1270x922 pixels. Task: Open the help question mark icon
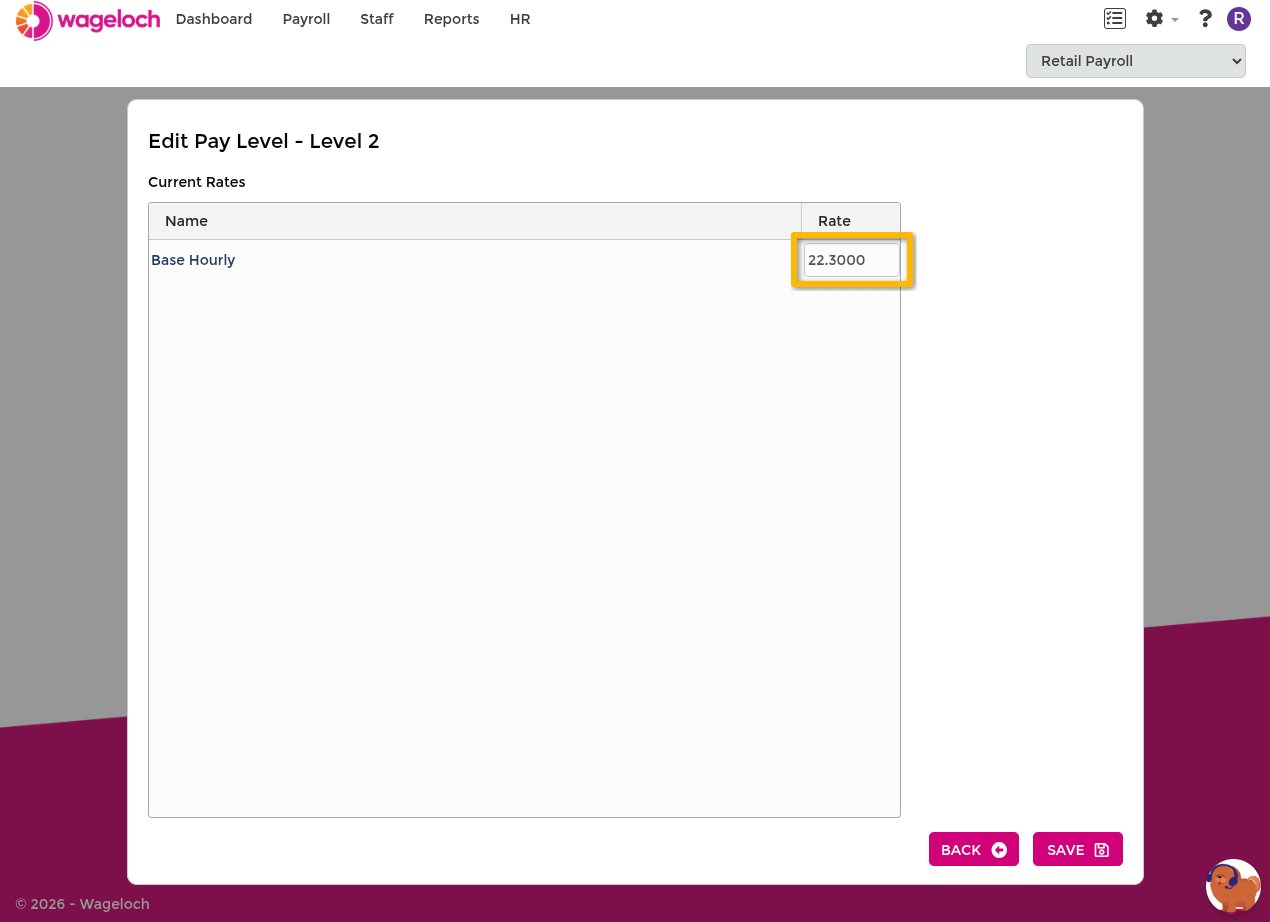coord(1205,19)
